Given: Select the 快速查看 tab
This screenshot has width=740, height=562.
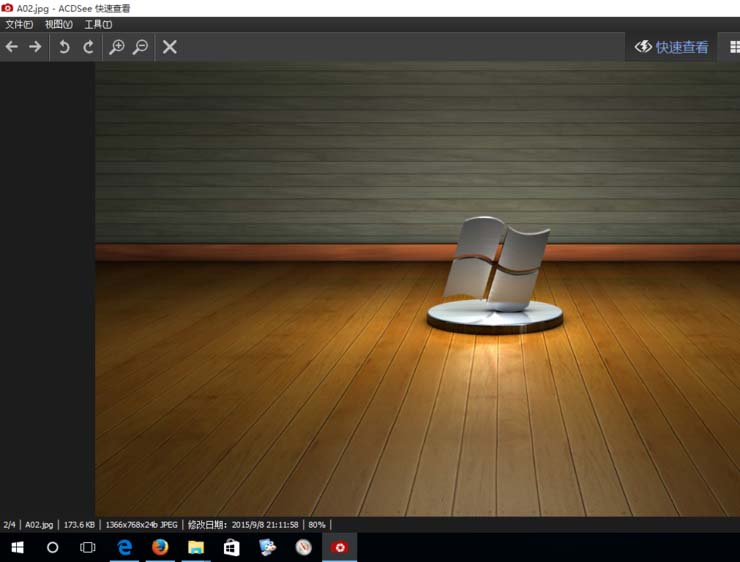Looking at the screenshot, I should [672, 47].
